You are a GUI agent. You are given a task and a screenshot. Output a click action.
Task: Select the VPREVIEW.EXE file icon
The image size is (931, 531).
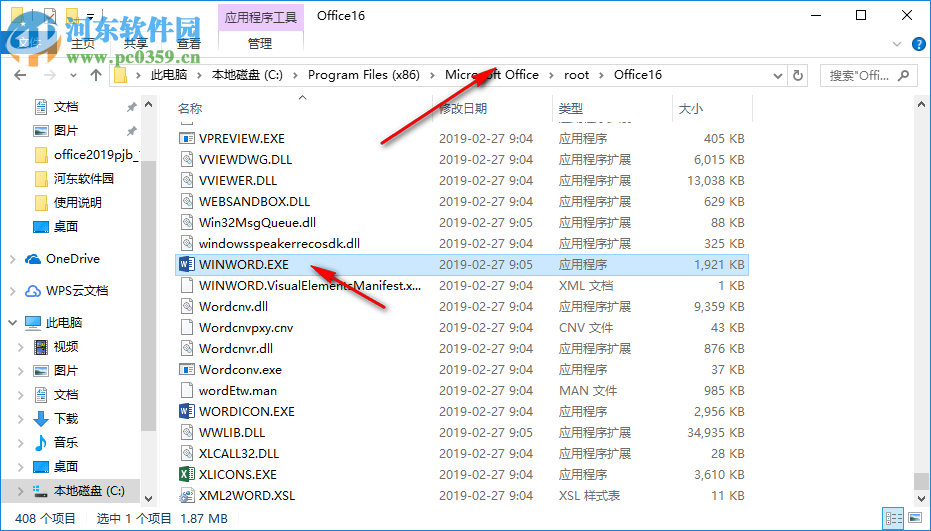(x=187, y=138)
